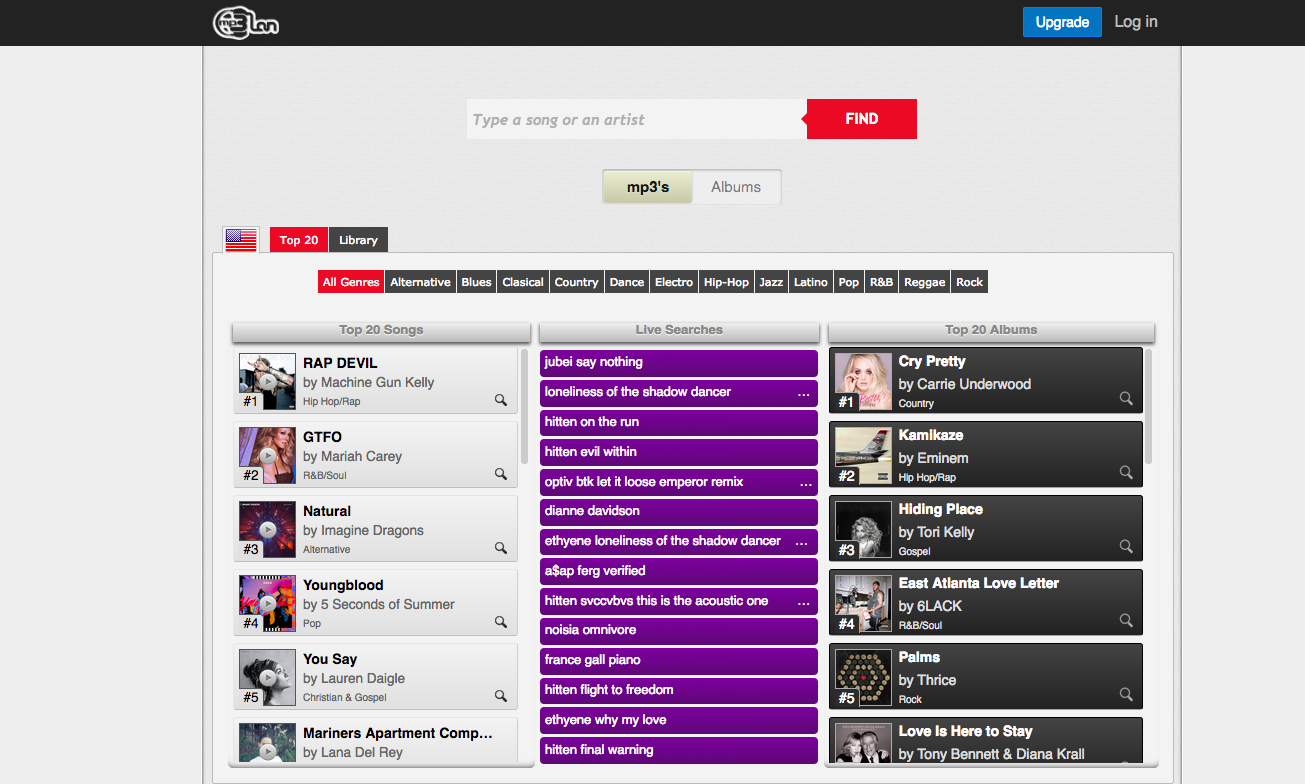Open 'noisia omnivore' live search
The width and height of the screenshot is (1305, 784).
(x=679, y=630)
